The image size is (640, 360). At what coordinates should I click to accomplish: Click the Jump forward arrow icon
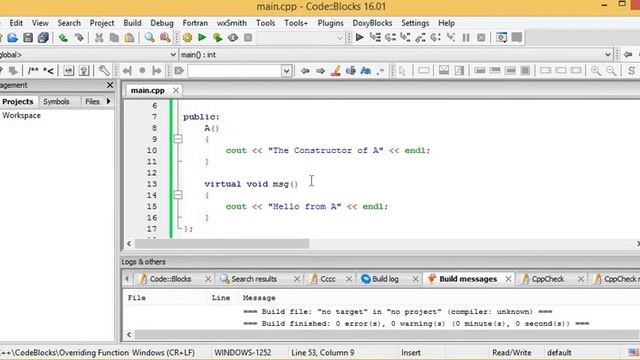click(320, 71)
